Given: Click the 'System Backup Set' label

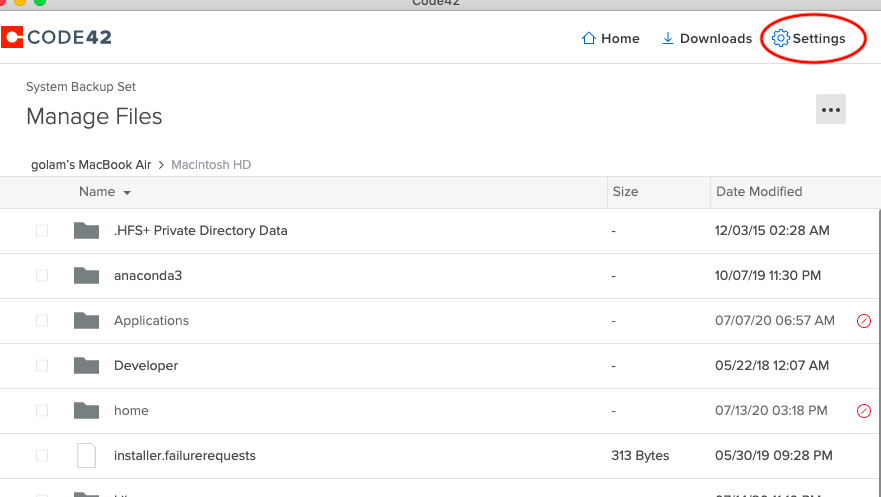Looking at the screenshot, I should click(x=81, y=86).
